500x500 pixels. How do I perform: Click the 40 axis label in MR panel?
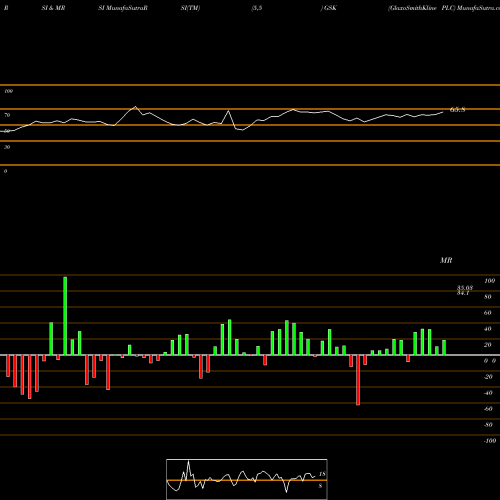488,329
